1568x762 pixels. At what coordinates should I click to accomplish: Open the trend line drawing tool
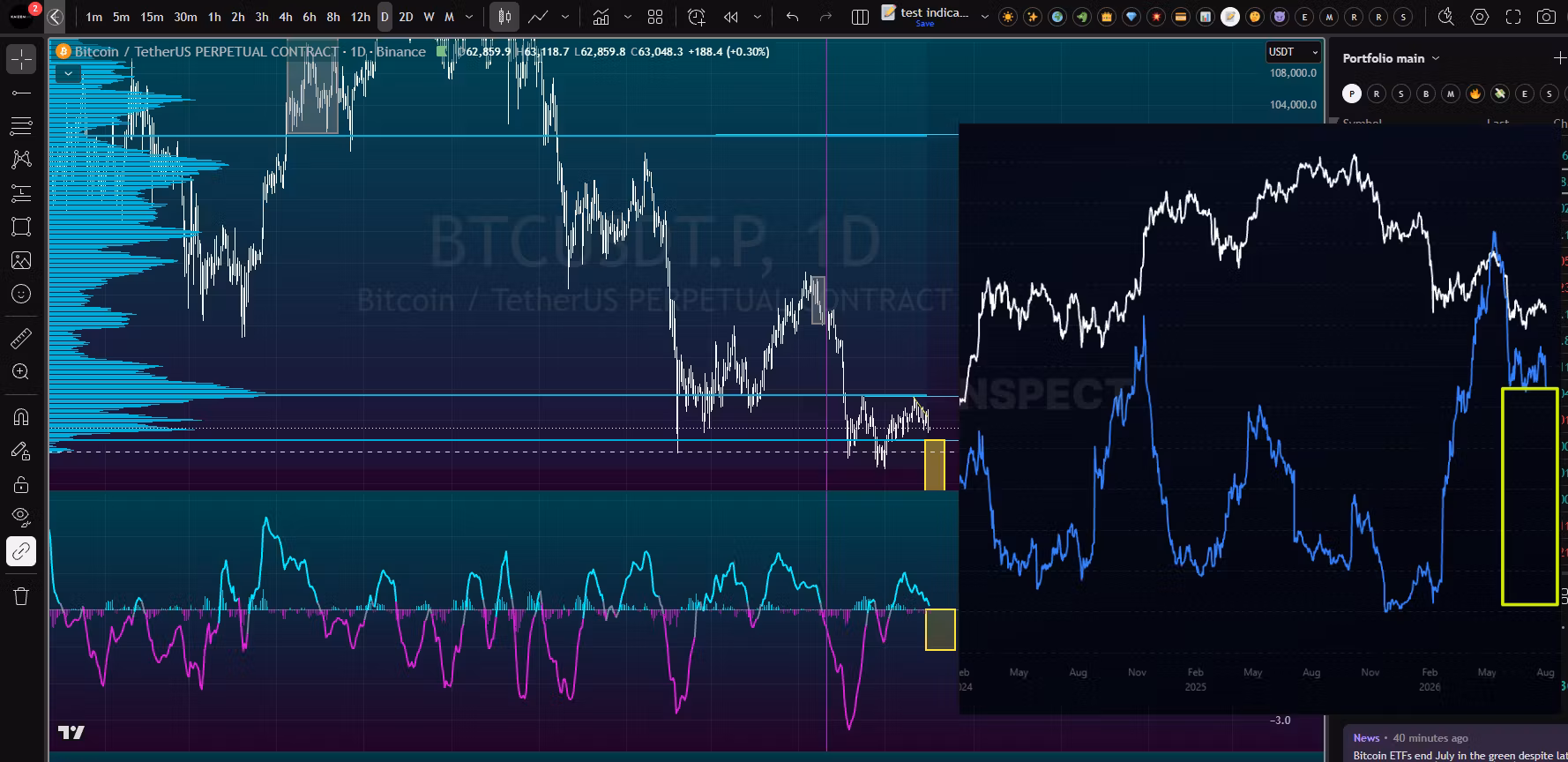click(21, 93)
